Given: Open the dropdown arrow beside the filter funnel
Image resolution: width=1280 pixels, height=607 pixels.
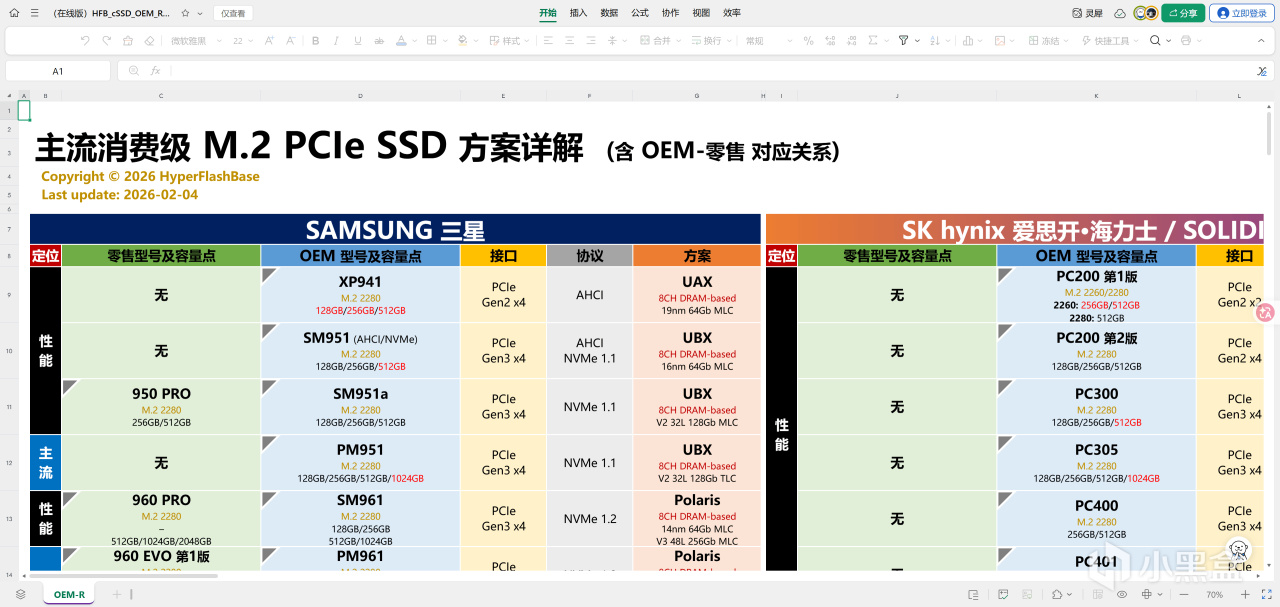Looking at the screenshot, I should [917, 41].
